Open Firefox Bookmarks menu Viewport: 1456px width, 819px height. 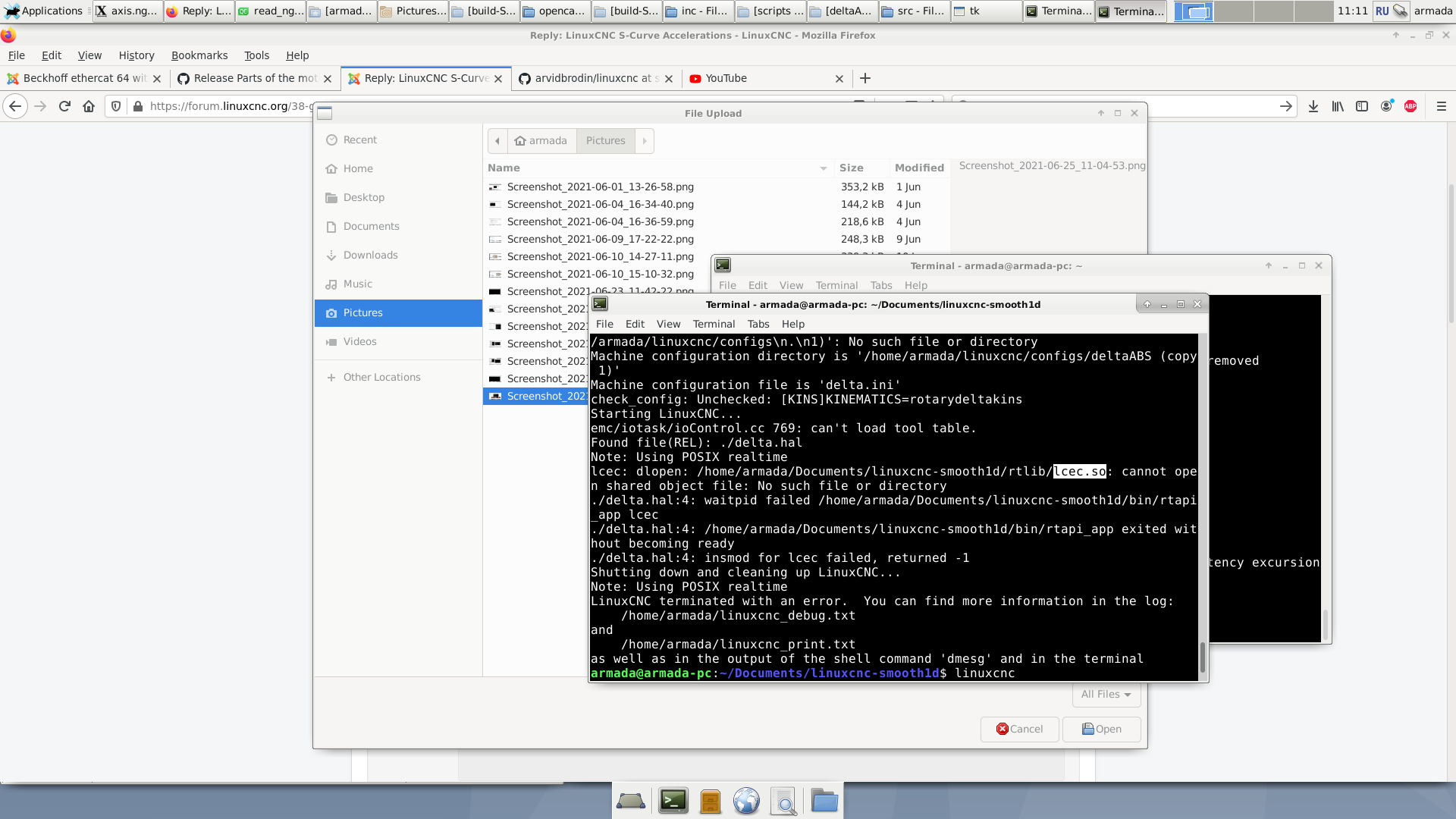(199, 55)
